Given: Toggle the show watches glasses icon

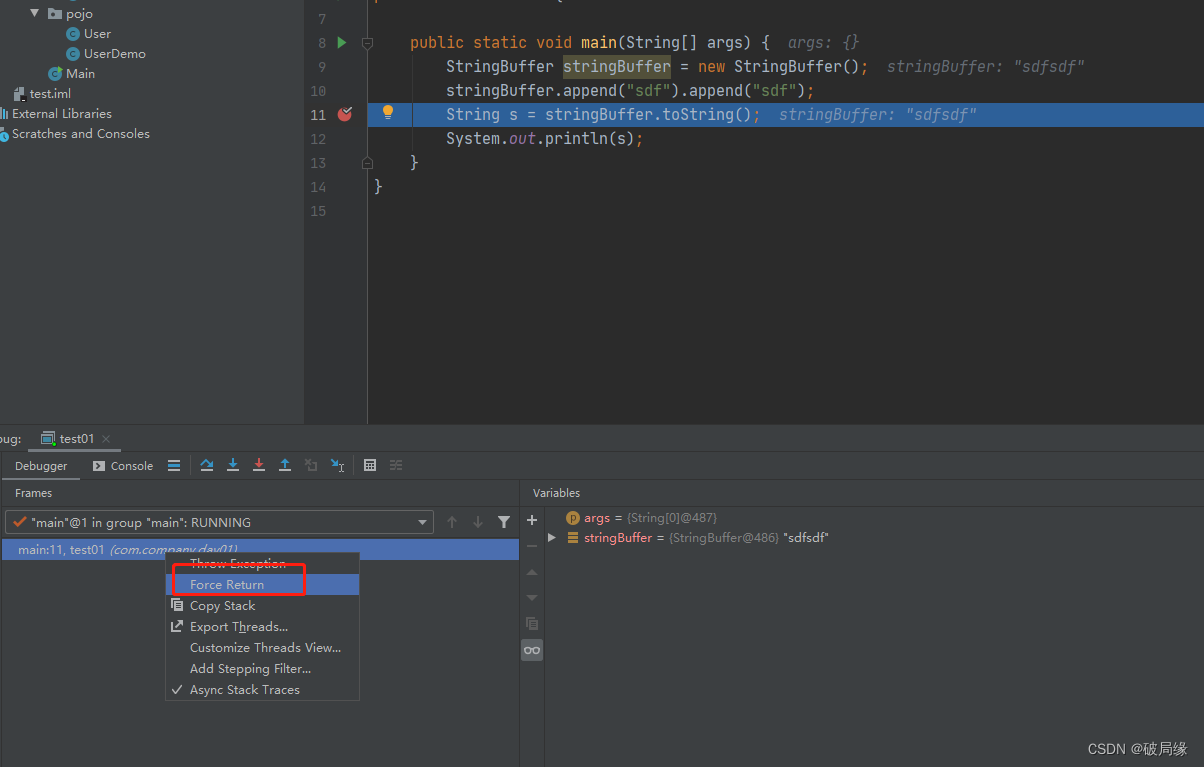Looking at the screenshot, I should [532, 650].
